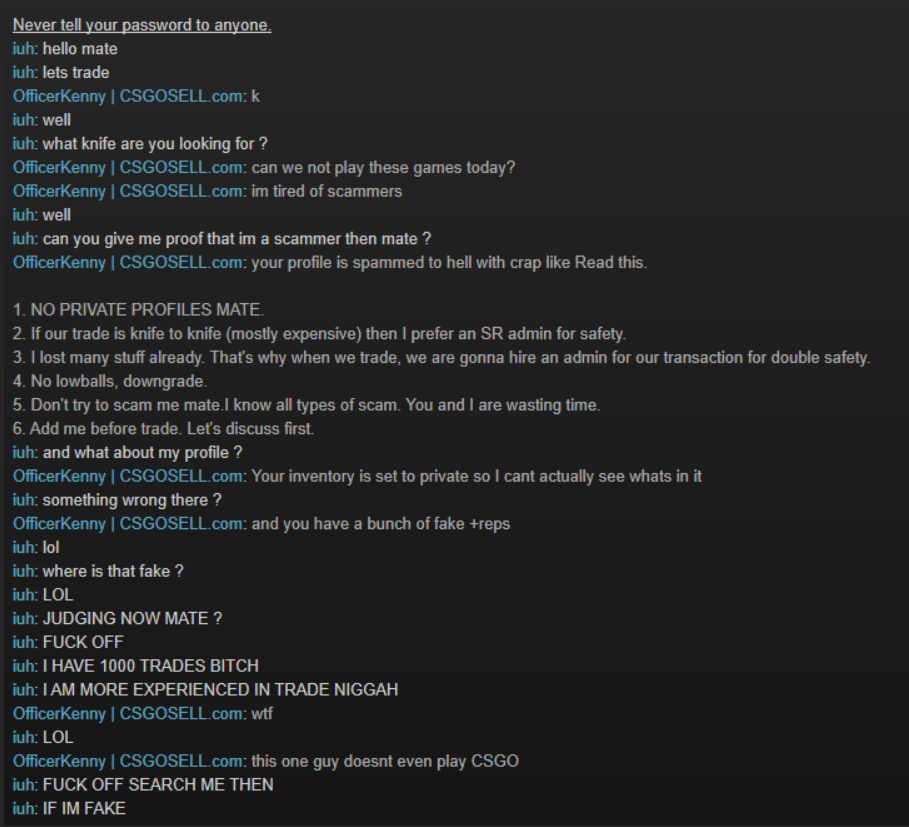Click the '6. Add me before trade' line
The height and width of the screenshot is (827, 909).
tap(163, 429)
